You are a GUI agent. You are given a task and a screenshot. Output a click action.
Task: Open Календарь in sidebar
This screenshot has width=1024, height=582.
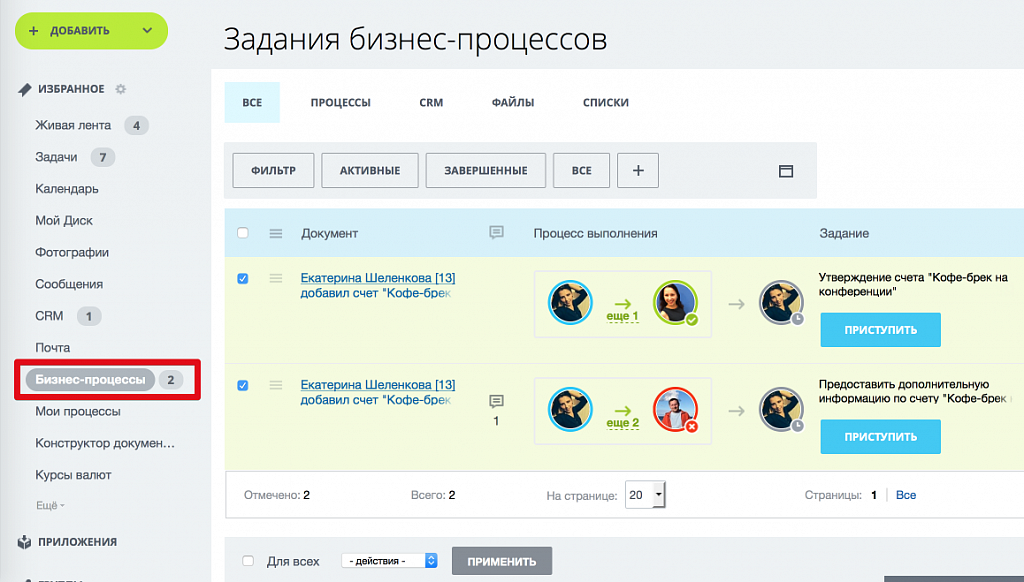pyautogui.click(x=67, y=189)
